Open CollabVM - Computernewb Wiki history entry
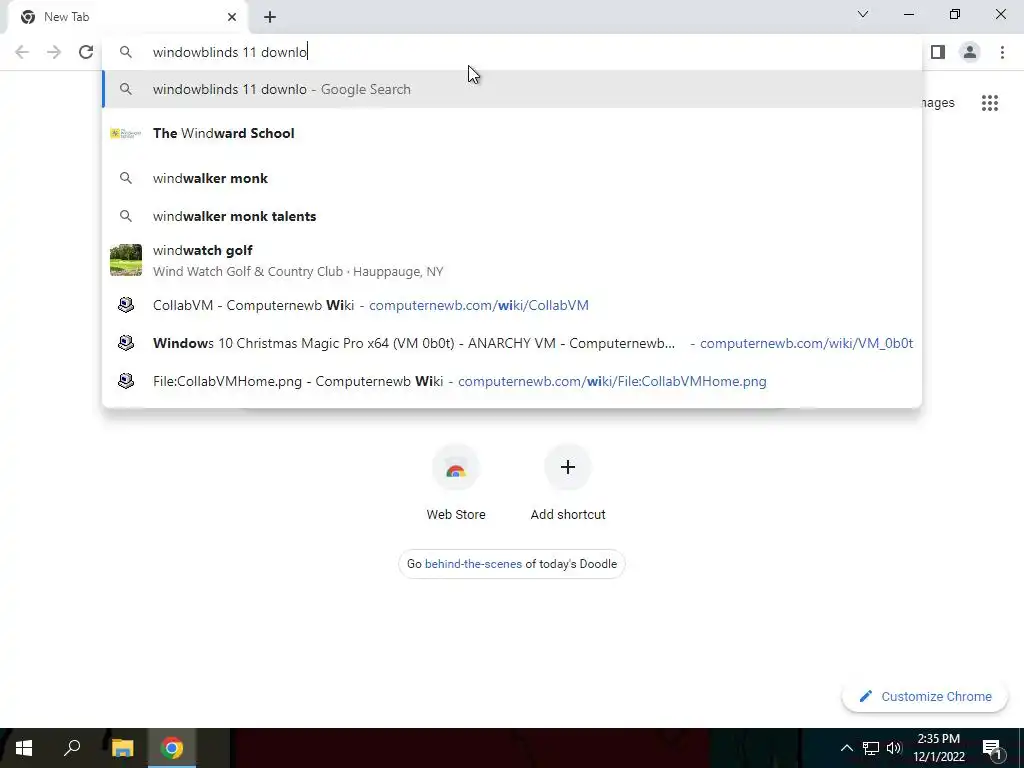This screenshot has height=768, width=1024. (512, 305)
